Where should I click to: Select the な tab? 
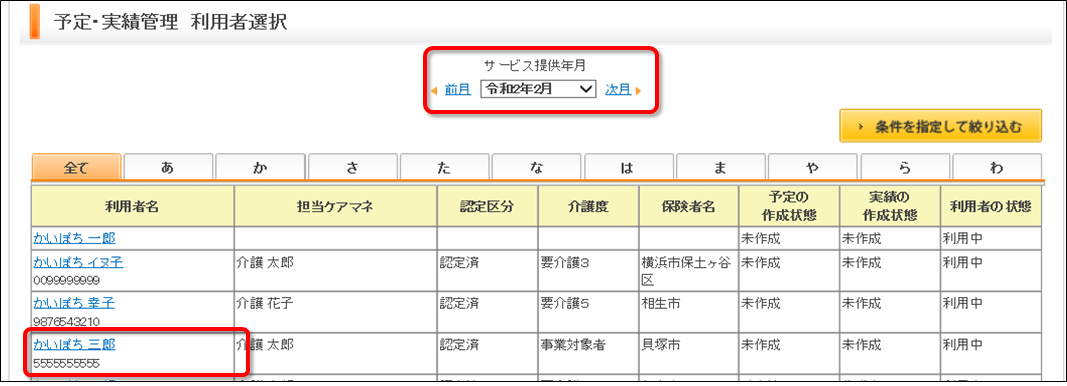[537, 167]
